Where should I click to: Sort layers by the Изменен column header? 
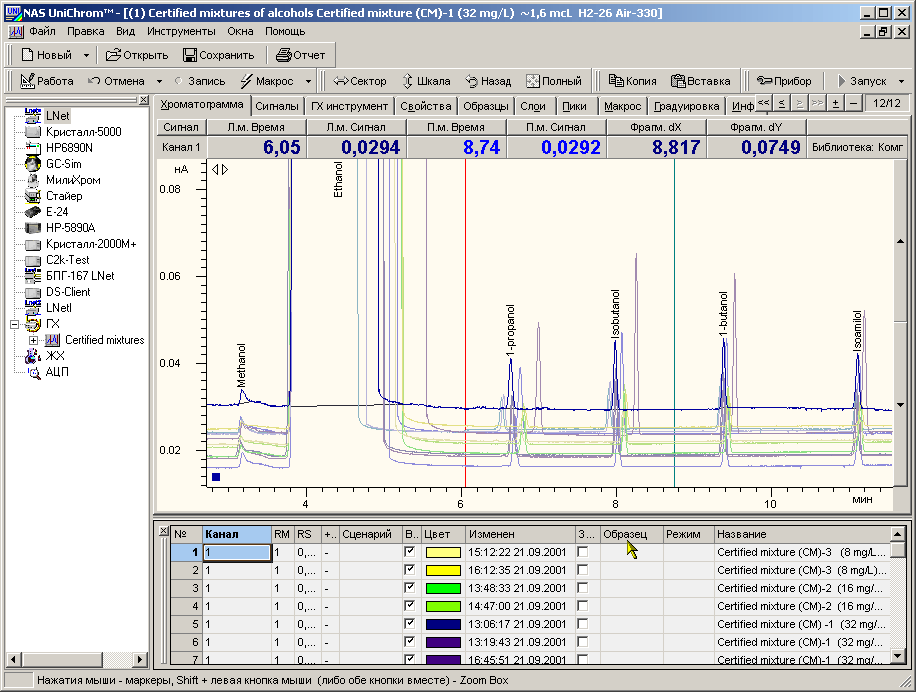tap(521, 534)
